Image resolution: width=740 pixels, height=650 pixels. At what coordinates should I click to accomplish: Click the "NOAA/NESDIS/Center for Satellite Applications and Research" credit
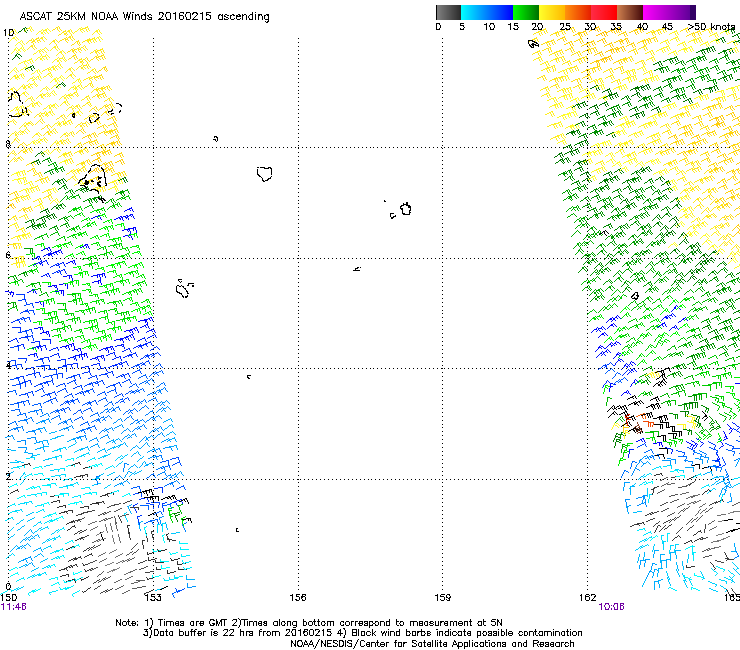[x=432, y=644]
